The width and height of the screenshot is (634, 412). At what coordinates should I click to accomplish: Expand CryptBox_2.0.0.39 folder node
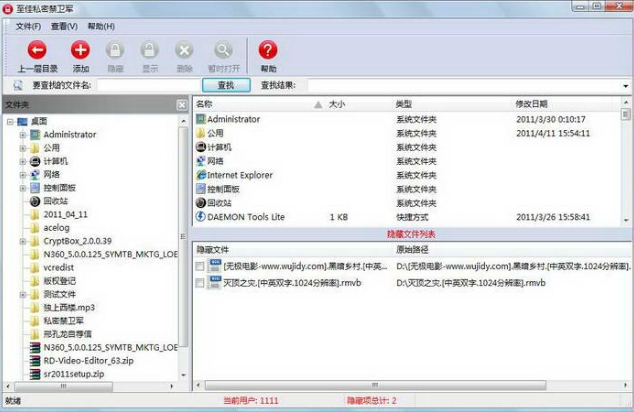(x=23, y=241)
